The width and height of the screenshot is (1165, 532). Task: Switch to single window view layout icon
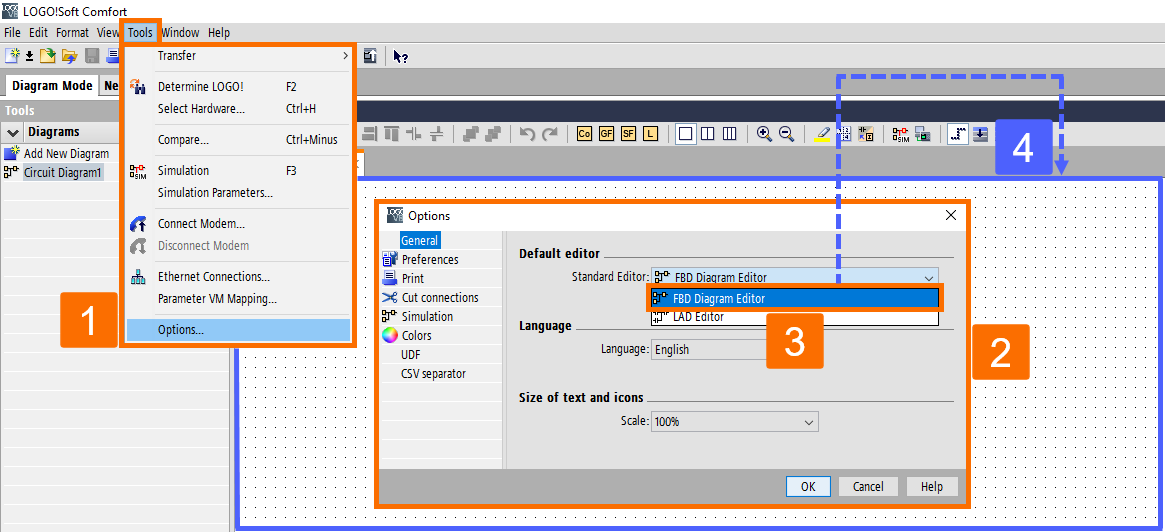click(686, 134)
